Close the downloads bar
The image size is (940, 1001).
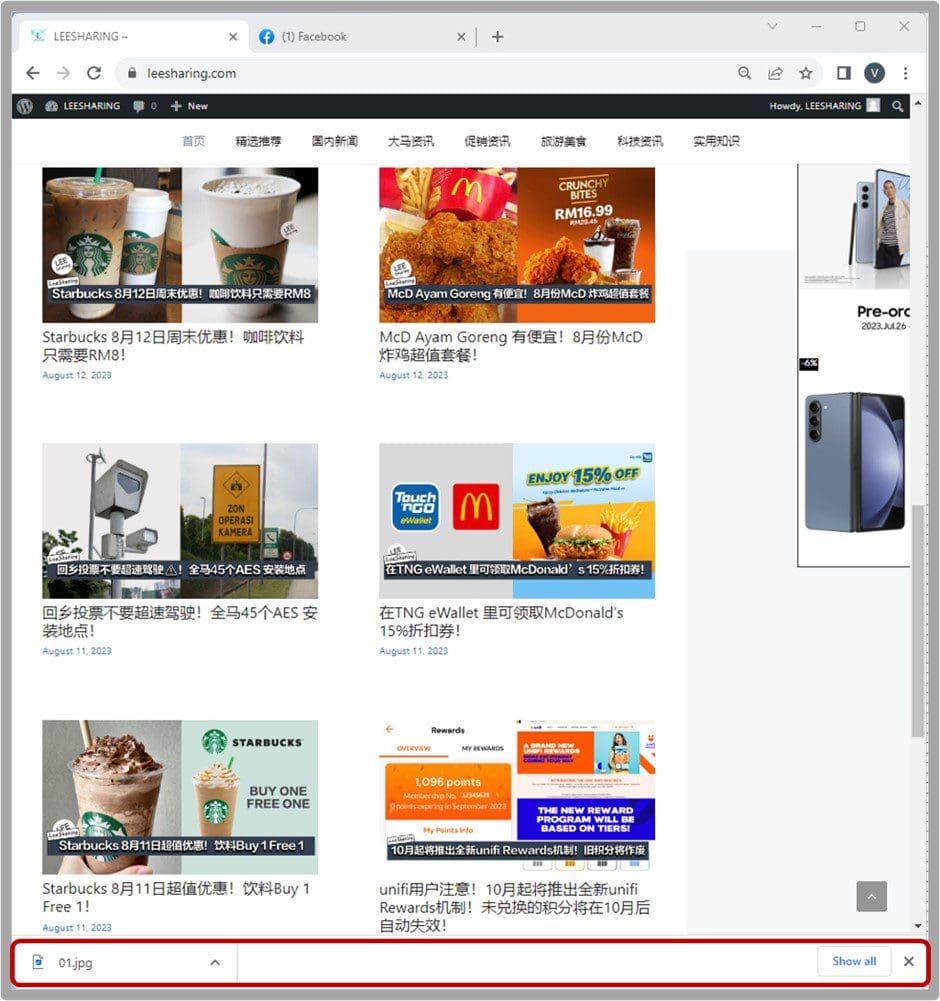pos(909,961)
